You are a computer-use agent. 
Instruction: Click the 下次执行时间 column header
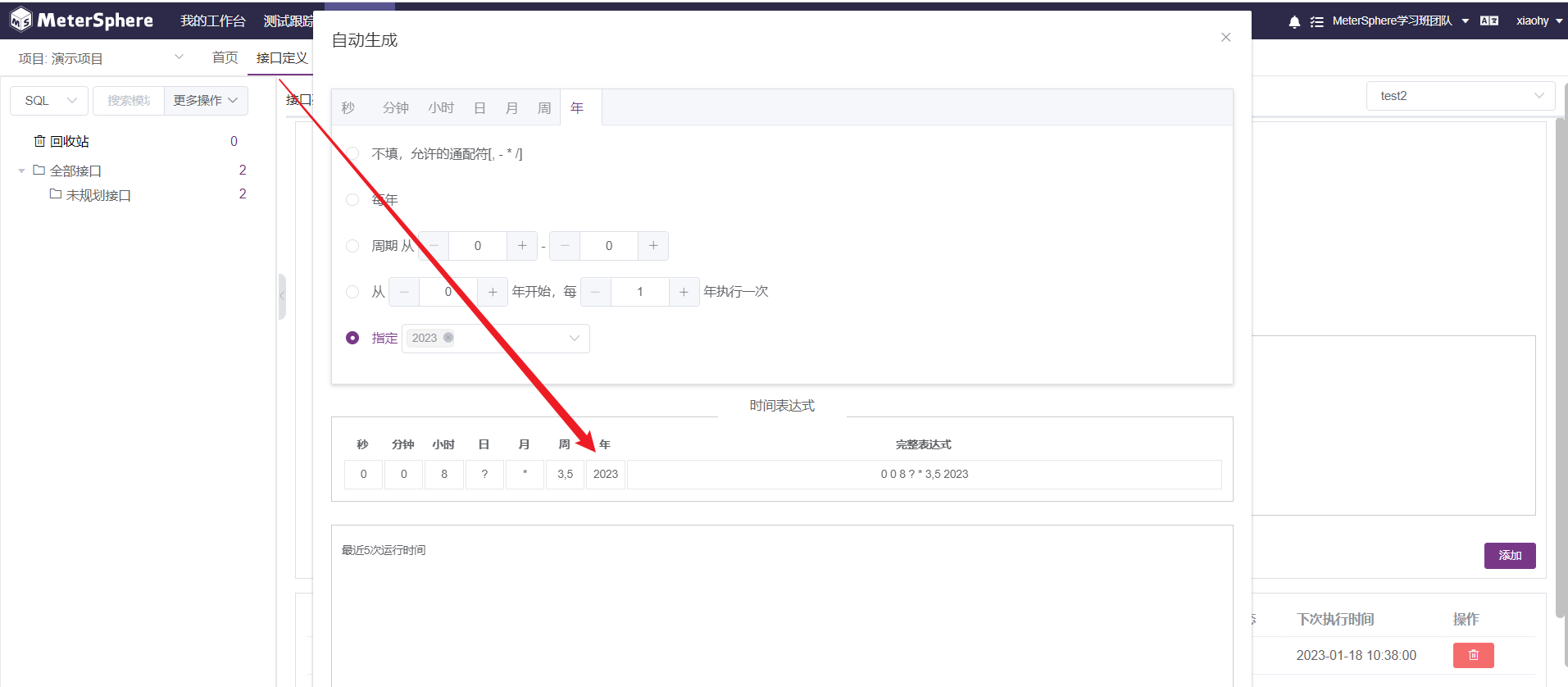(x=1335, y=620)
